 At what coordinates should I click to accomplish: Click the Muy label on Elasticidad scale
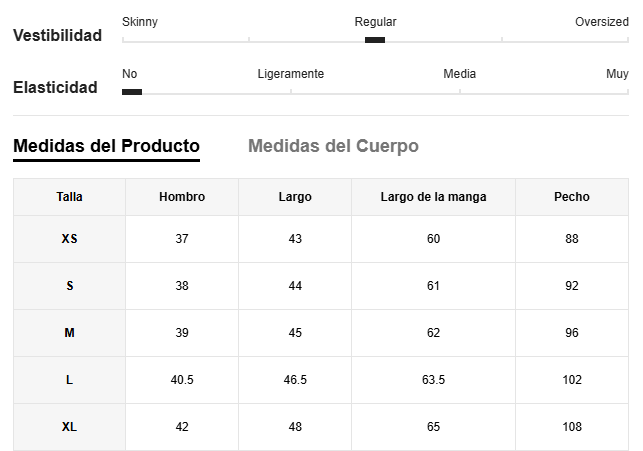coord(617,74)
